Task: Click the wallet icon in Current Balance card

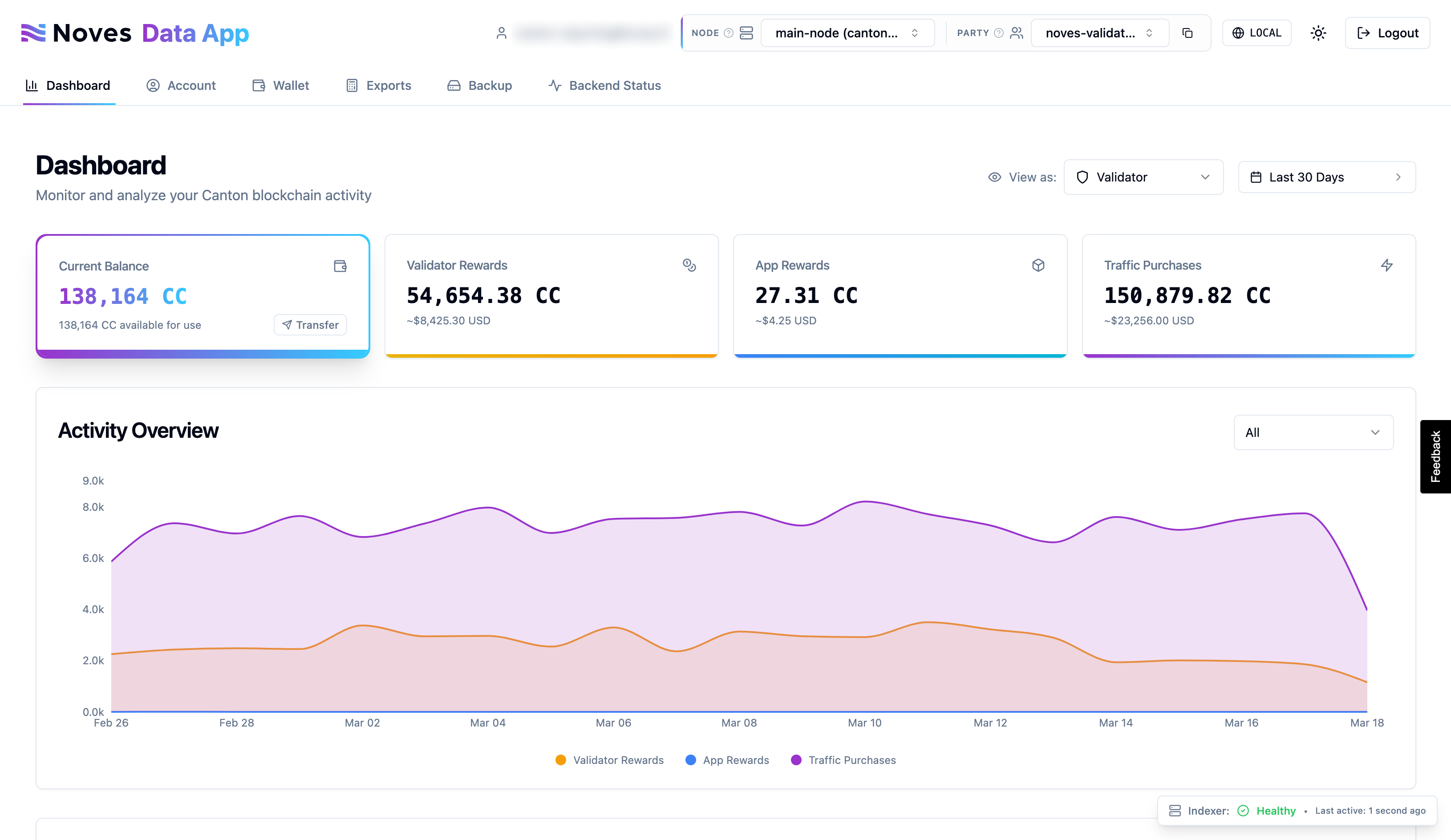Action: click(x=340, y=266)
